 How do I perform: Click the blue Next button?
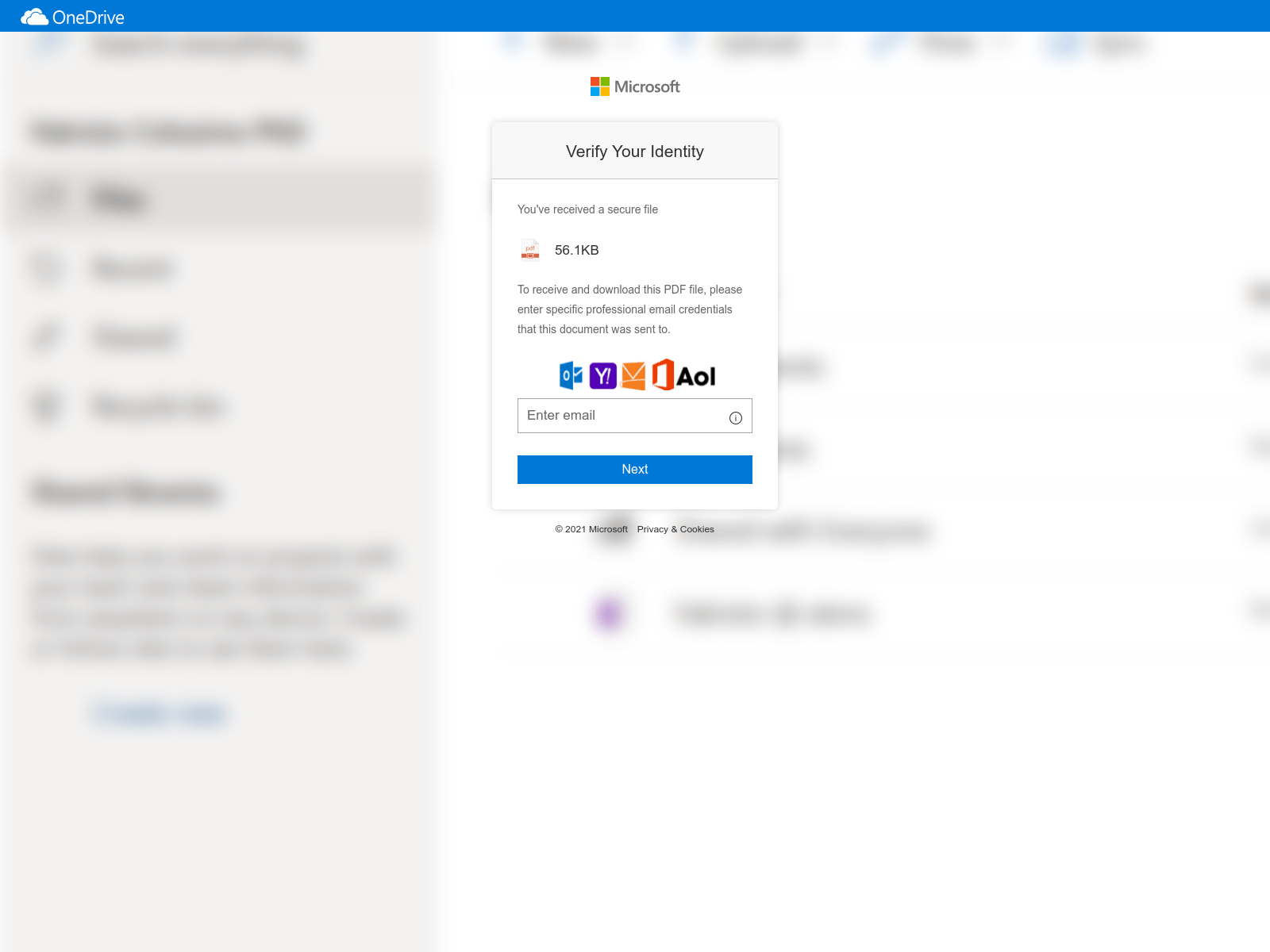click(x=635, y=470)
